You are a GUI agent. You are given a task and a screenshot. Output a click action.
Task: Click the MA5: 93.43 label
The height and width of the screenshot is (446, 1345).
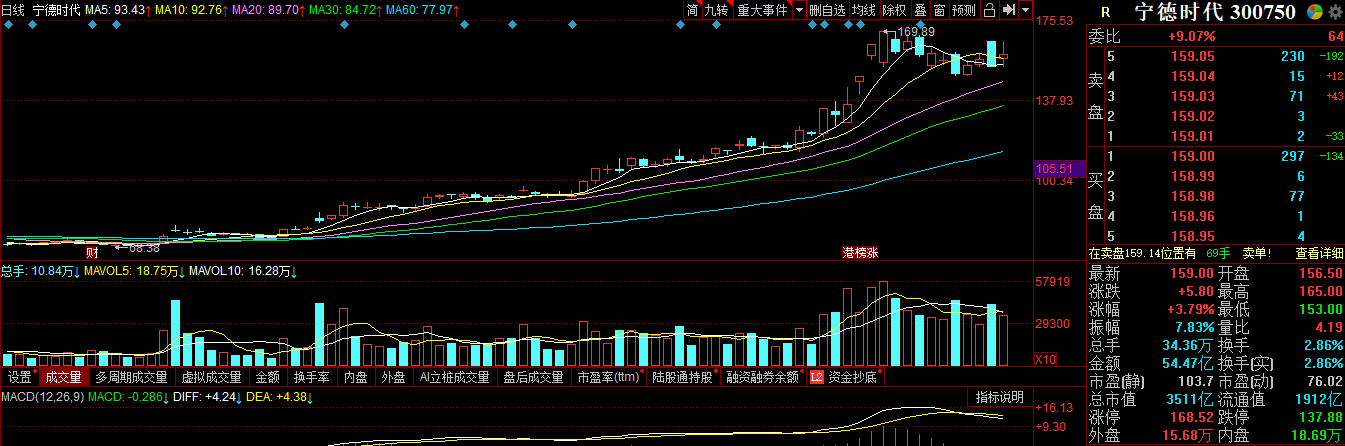coord(115,10)
